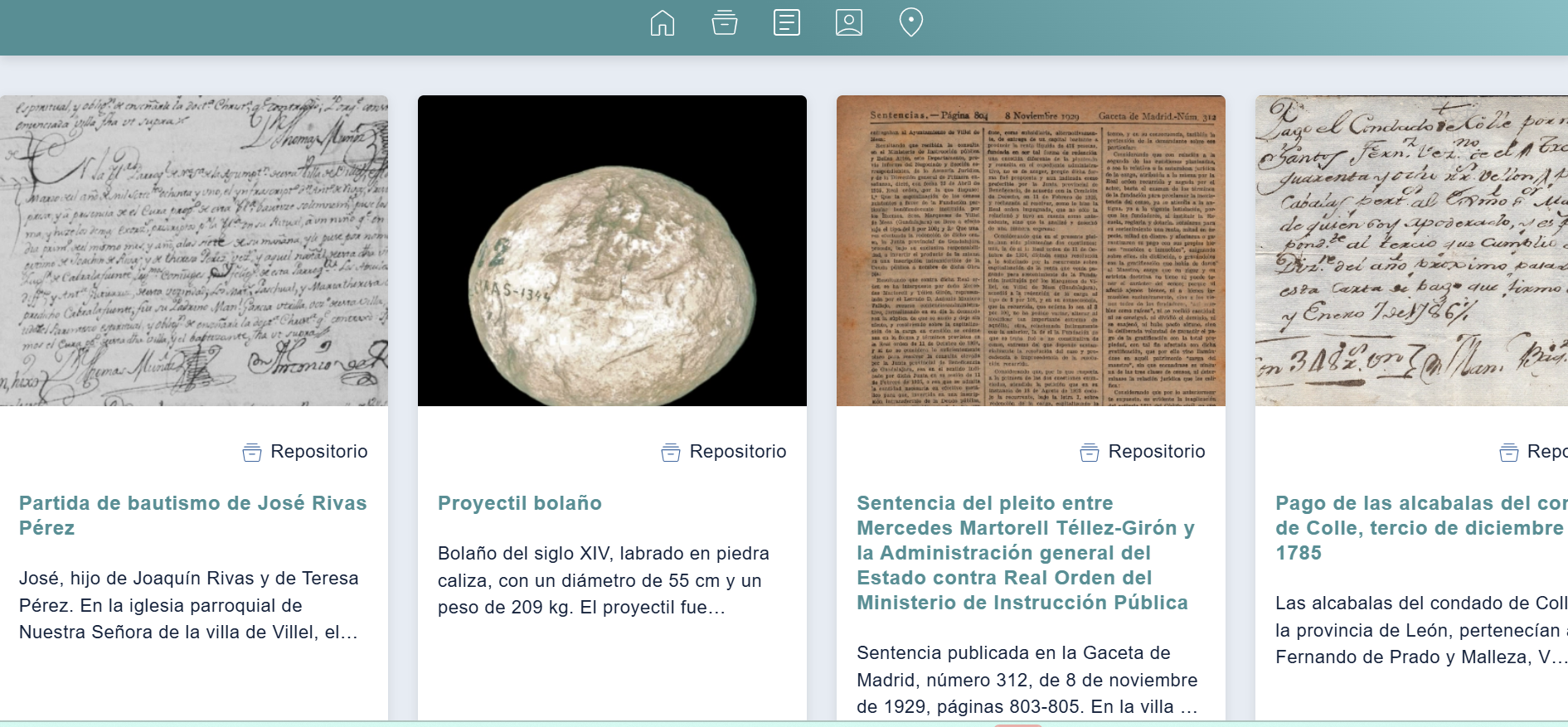This screenshot has width=1568, height=727.
Task: Open the 'Proyectil bolaño' title link
Action: [x=520, y=503]
